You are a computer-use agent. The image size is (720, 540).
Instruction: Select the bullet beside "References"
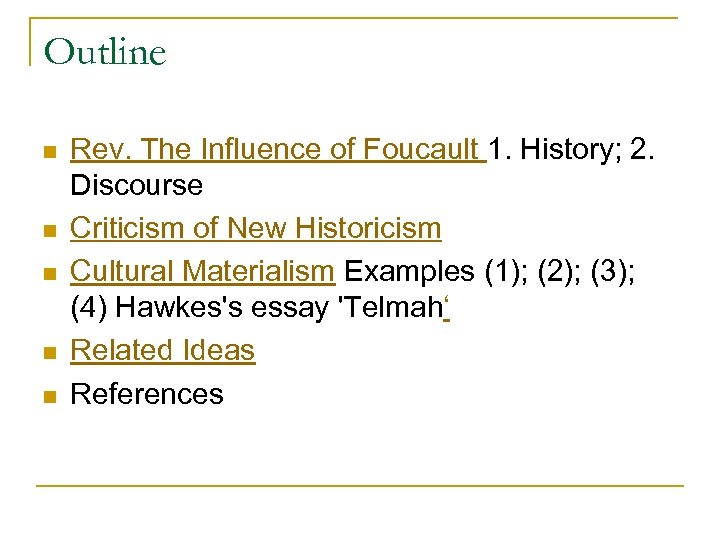[x=48, y=396]
